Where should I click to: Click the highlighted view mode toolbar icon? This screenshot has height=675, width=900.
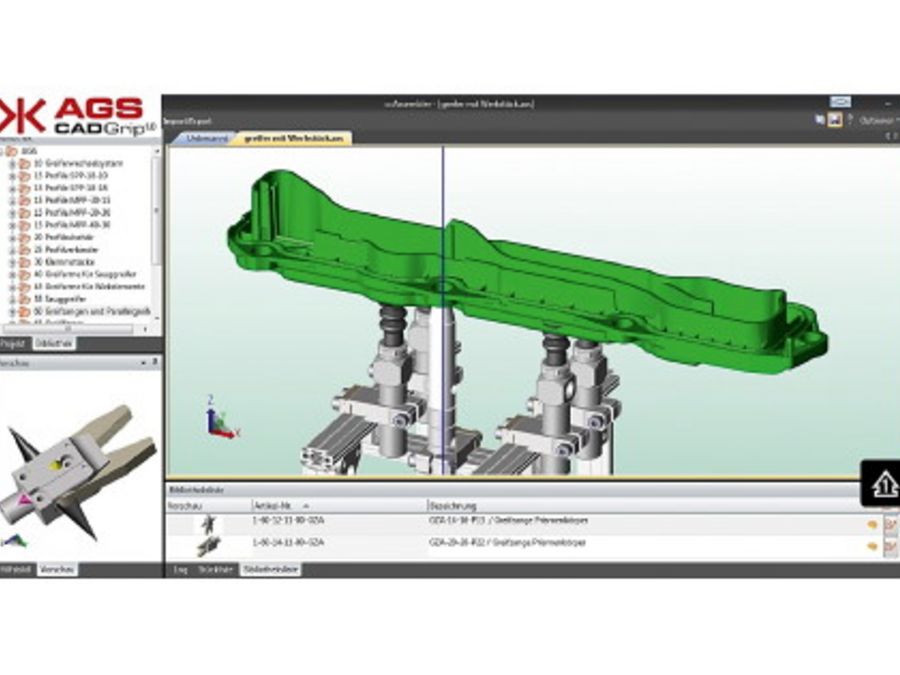tap(834, 120)
